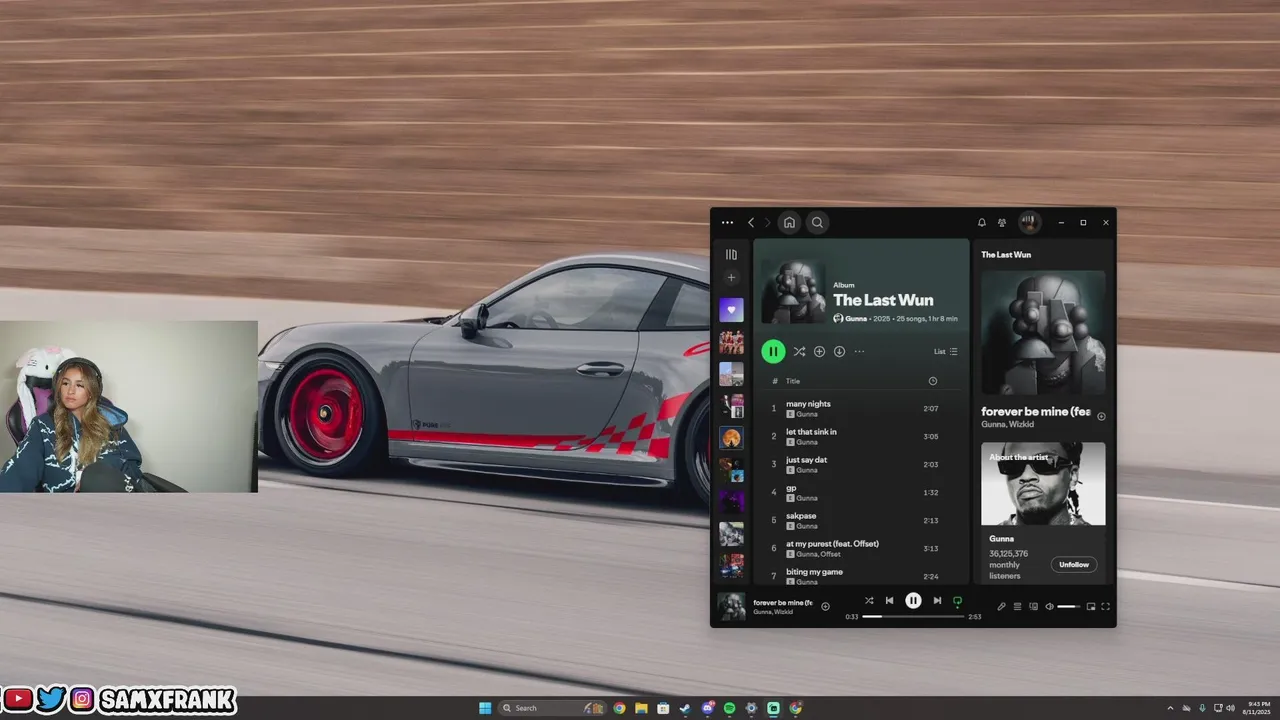Image resolution: width=1280 pixels, height=720 pixels.
Task: Open now-playing cover art in bottom bar
Action: [731, 606]
